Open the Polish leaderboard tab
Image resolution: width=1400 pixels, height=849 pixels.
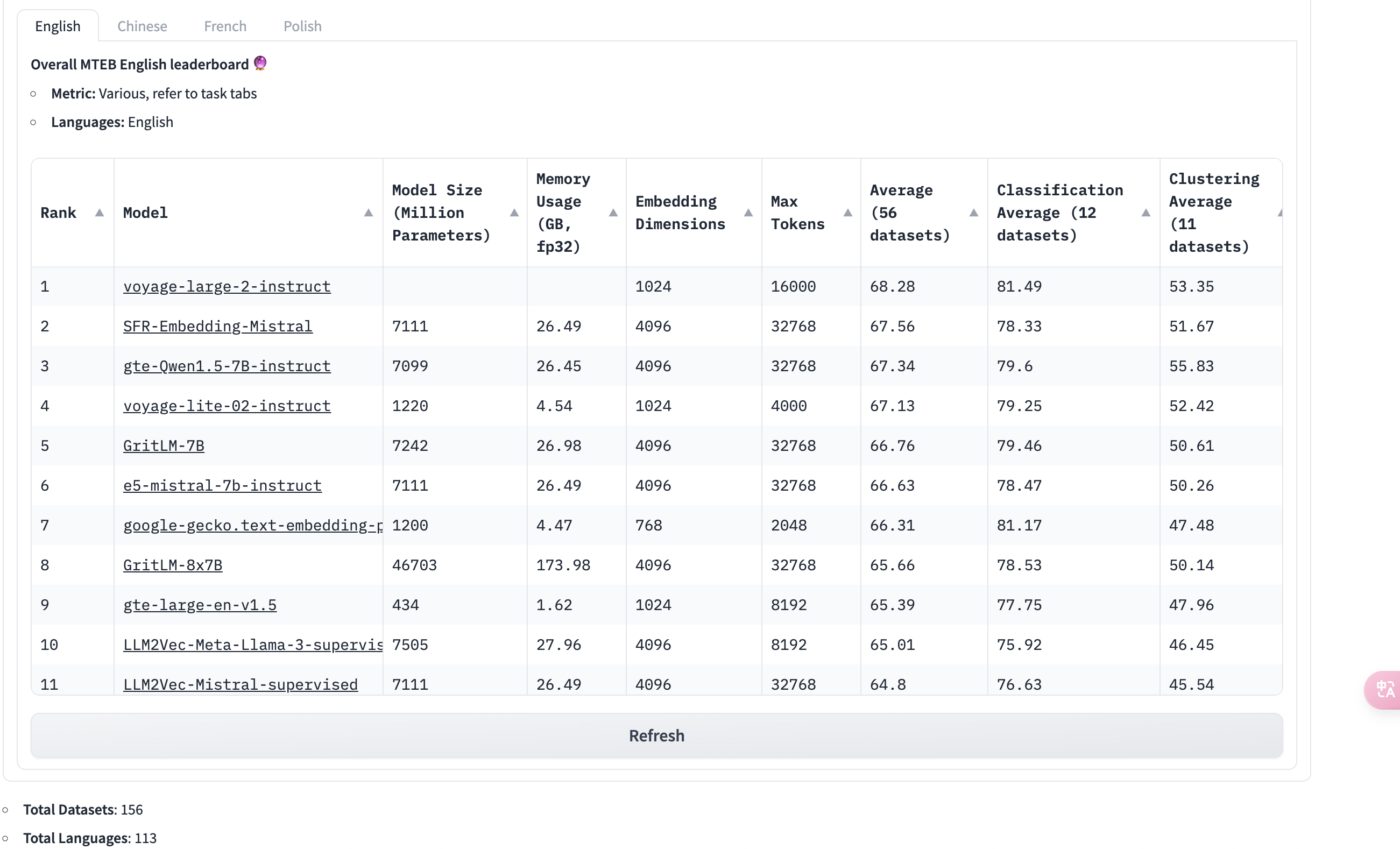[302, 26]
